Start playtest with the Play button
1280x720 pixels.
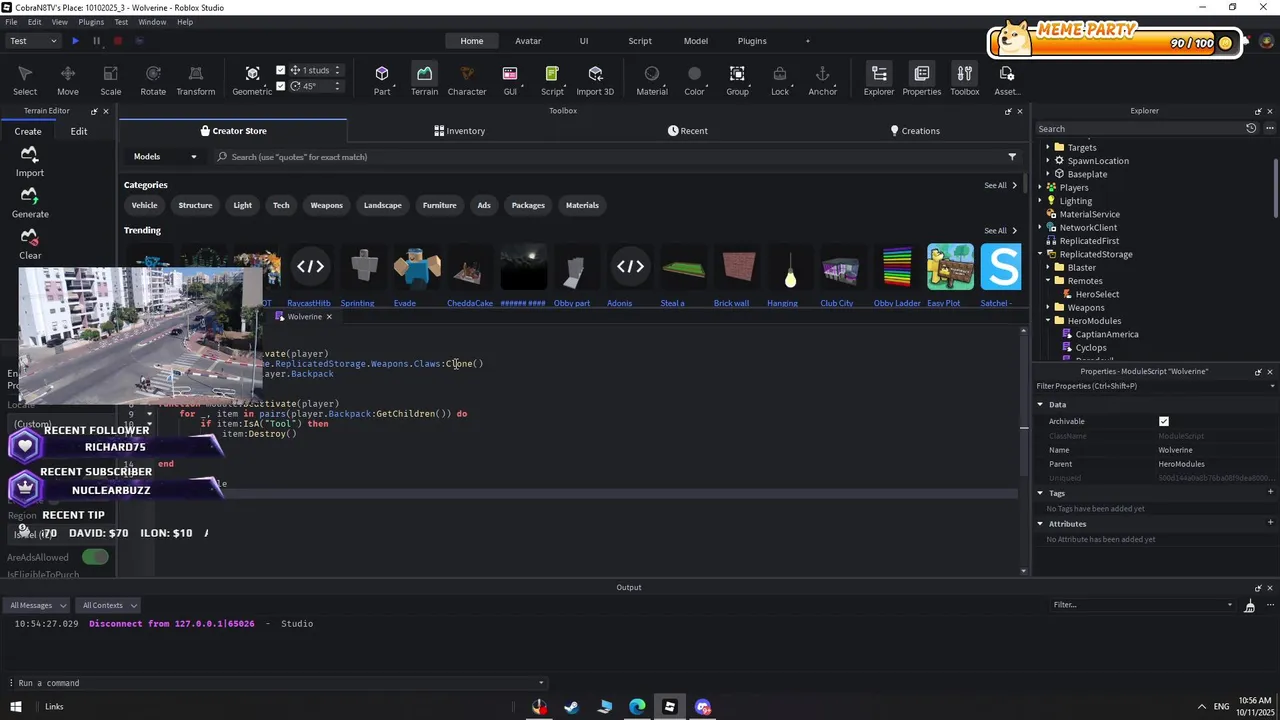coord(75,41)
